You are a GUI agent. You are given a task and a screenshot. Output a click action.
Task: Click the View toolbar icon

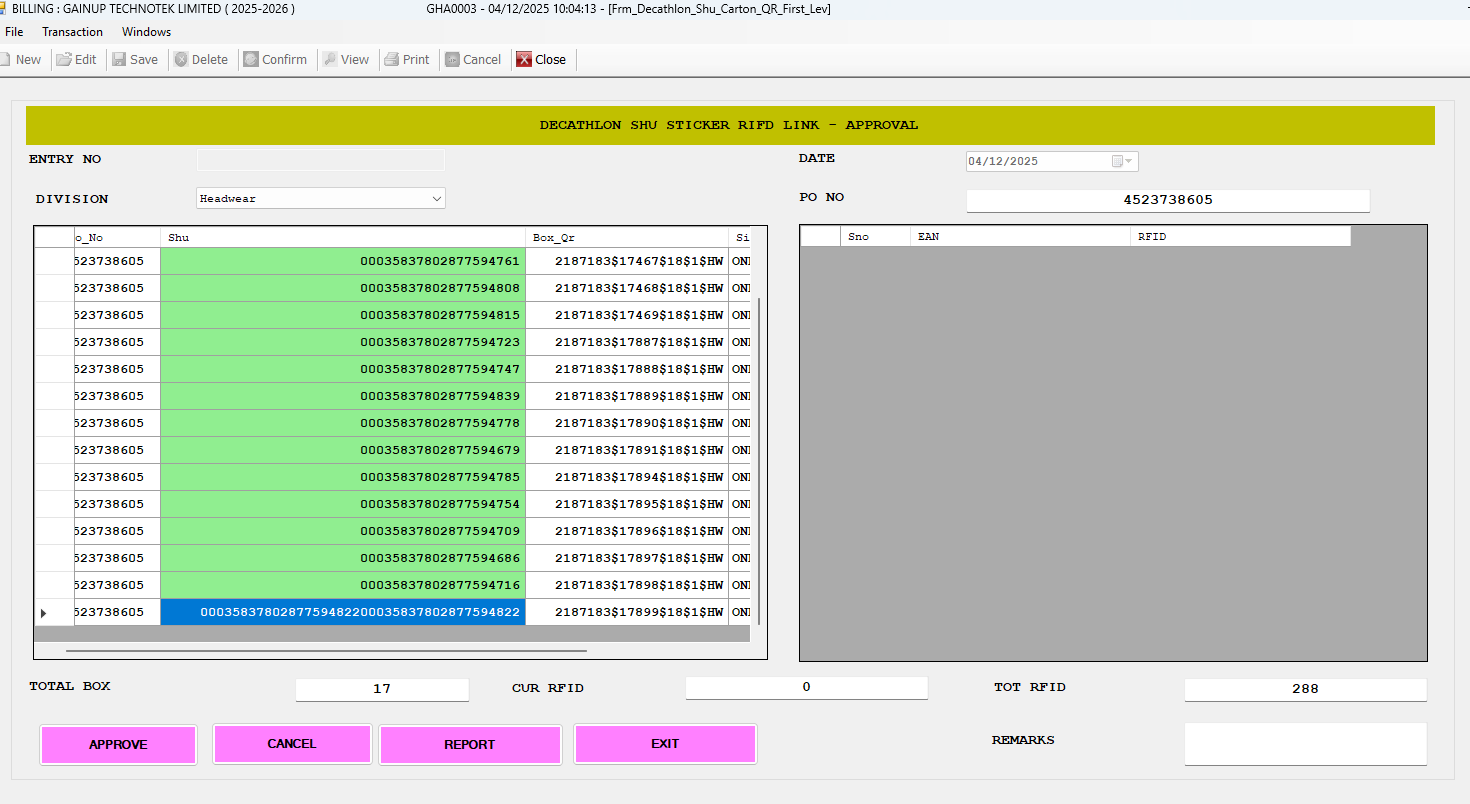(328, 60)
